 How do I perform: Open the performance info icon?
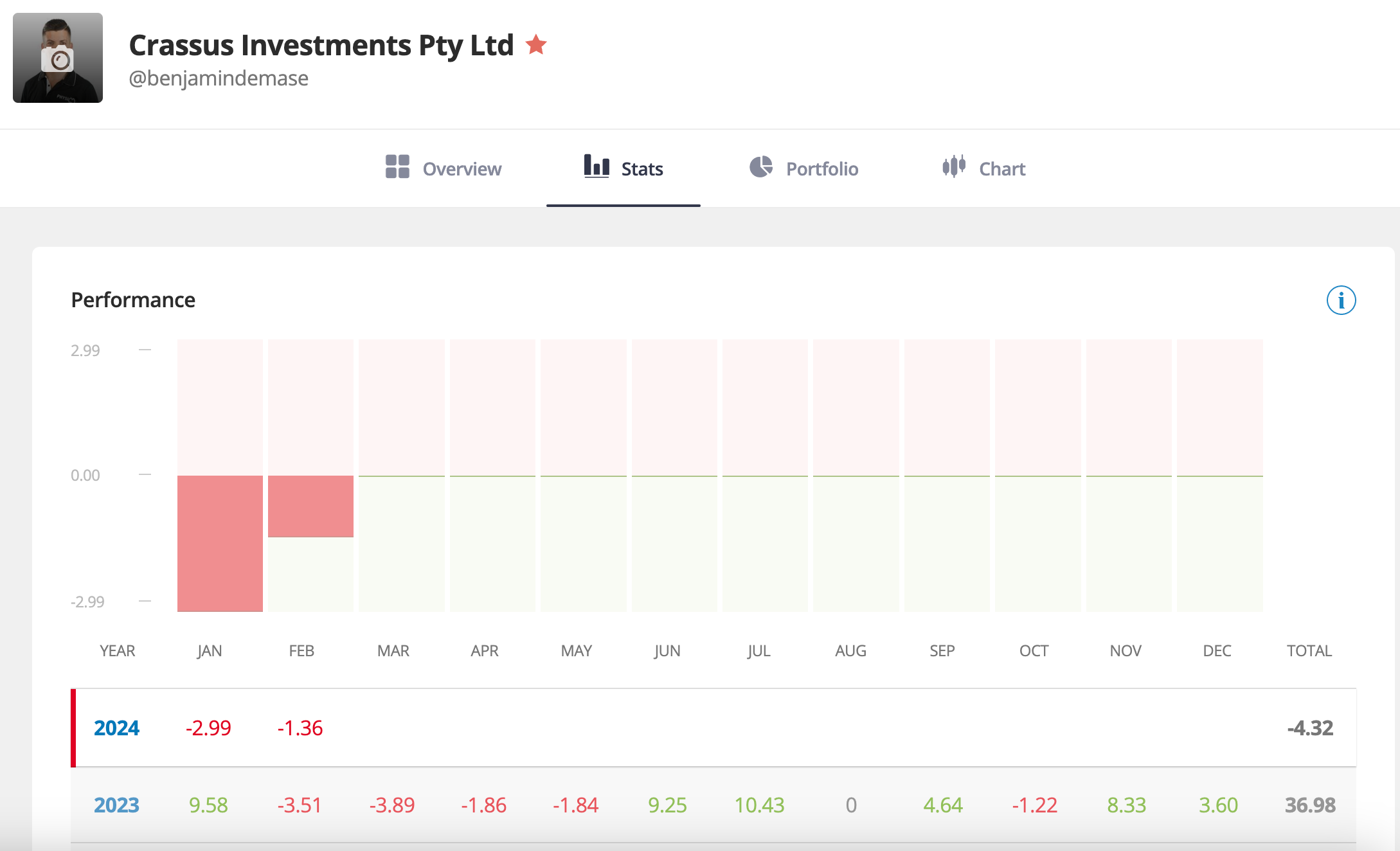click(x=1341, y=300)
